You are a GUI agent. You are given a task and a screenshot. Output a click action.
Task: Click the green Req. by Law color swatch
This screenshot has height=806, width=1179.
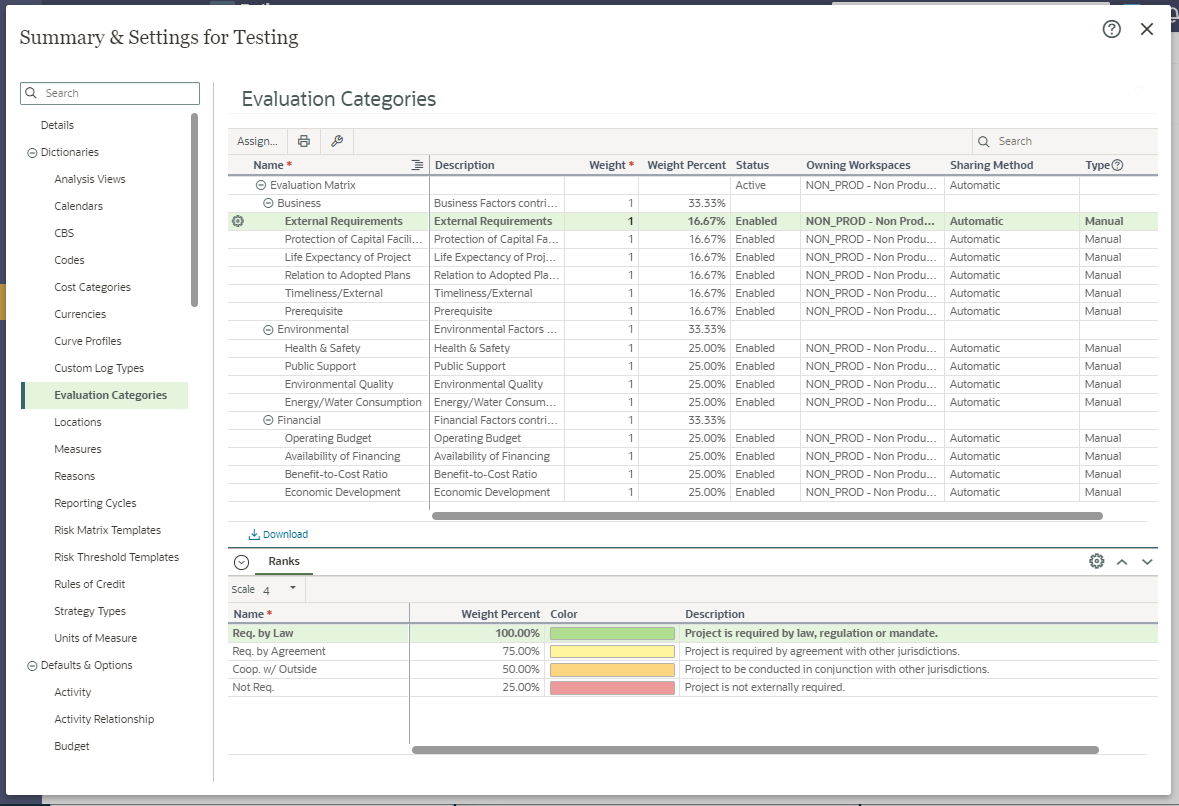(612, 633)
